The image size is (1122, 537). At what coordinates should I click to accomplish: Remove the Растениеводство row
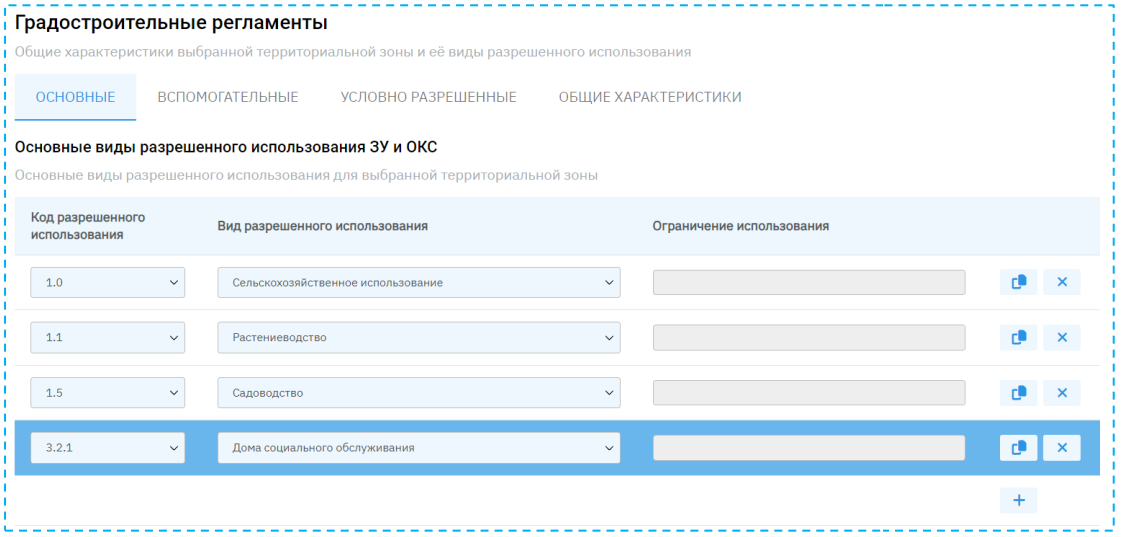click(1061, 338)
